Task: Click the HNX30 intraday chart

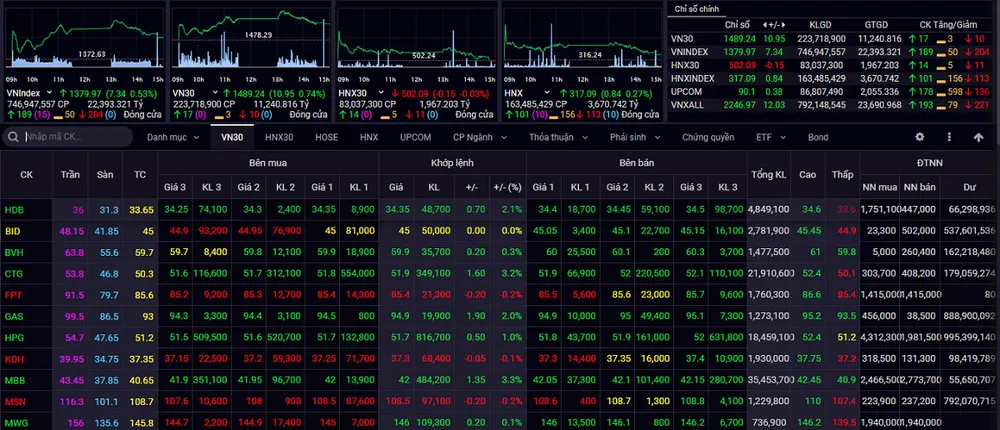Action: click(415, 45)
